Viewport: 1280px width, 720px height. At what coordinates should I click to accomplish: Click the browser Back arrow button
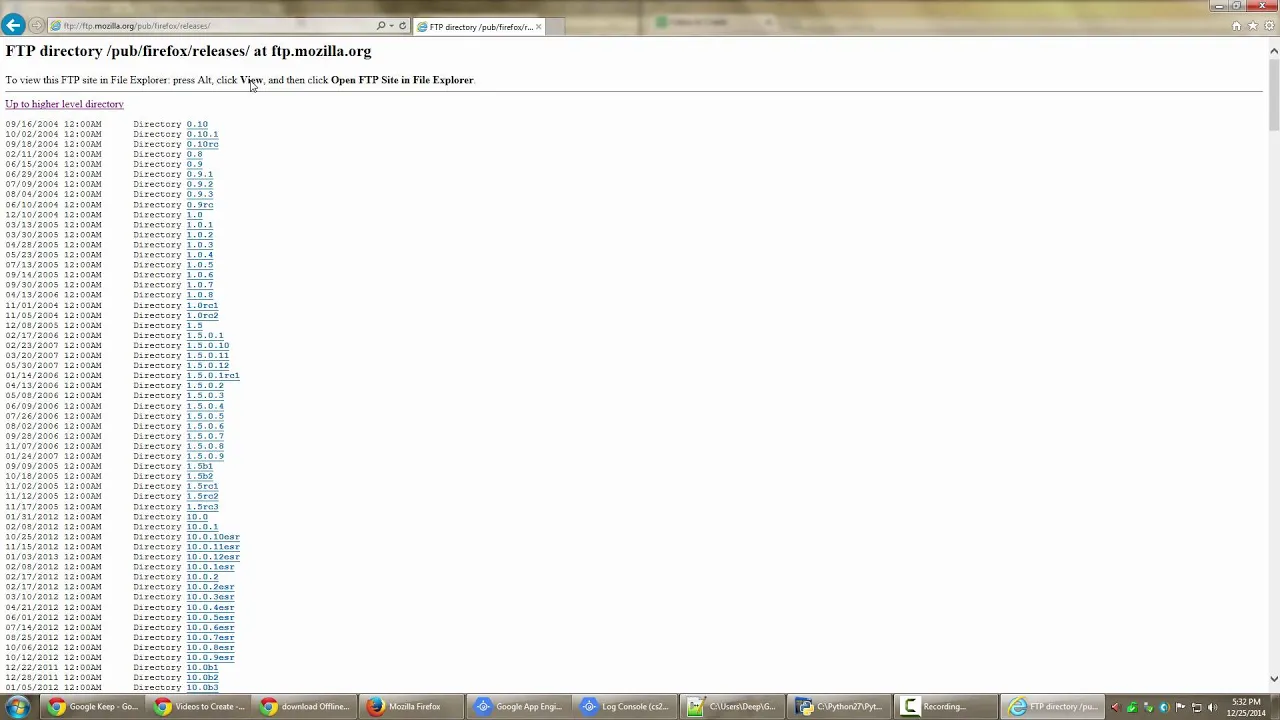click(13, 25)
